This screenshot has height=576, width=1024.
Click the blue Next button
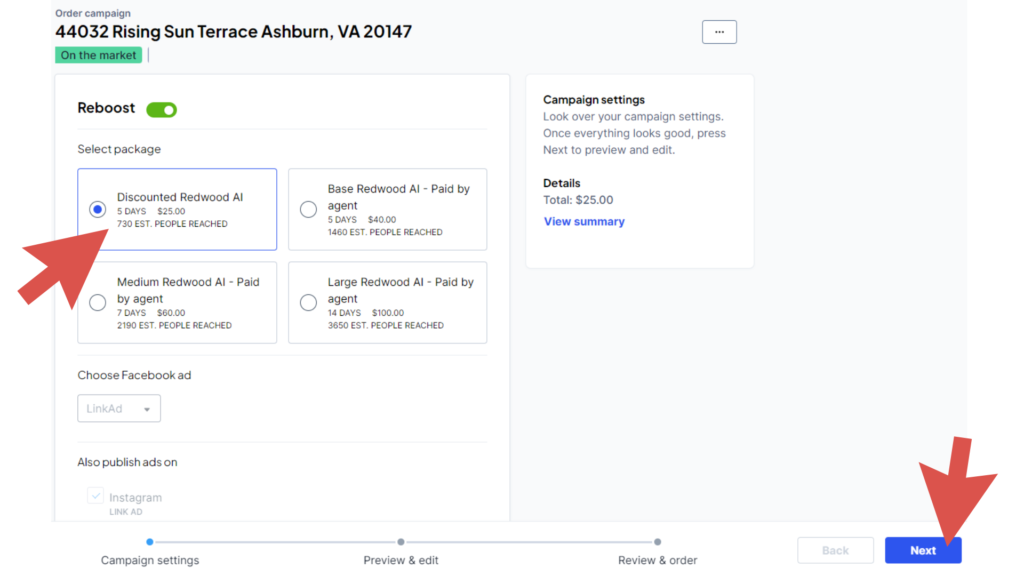923,551
